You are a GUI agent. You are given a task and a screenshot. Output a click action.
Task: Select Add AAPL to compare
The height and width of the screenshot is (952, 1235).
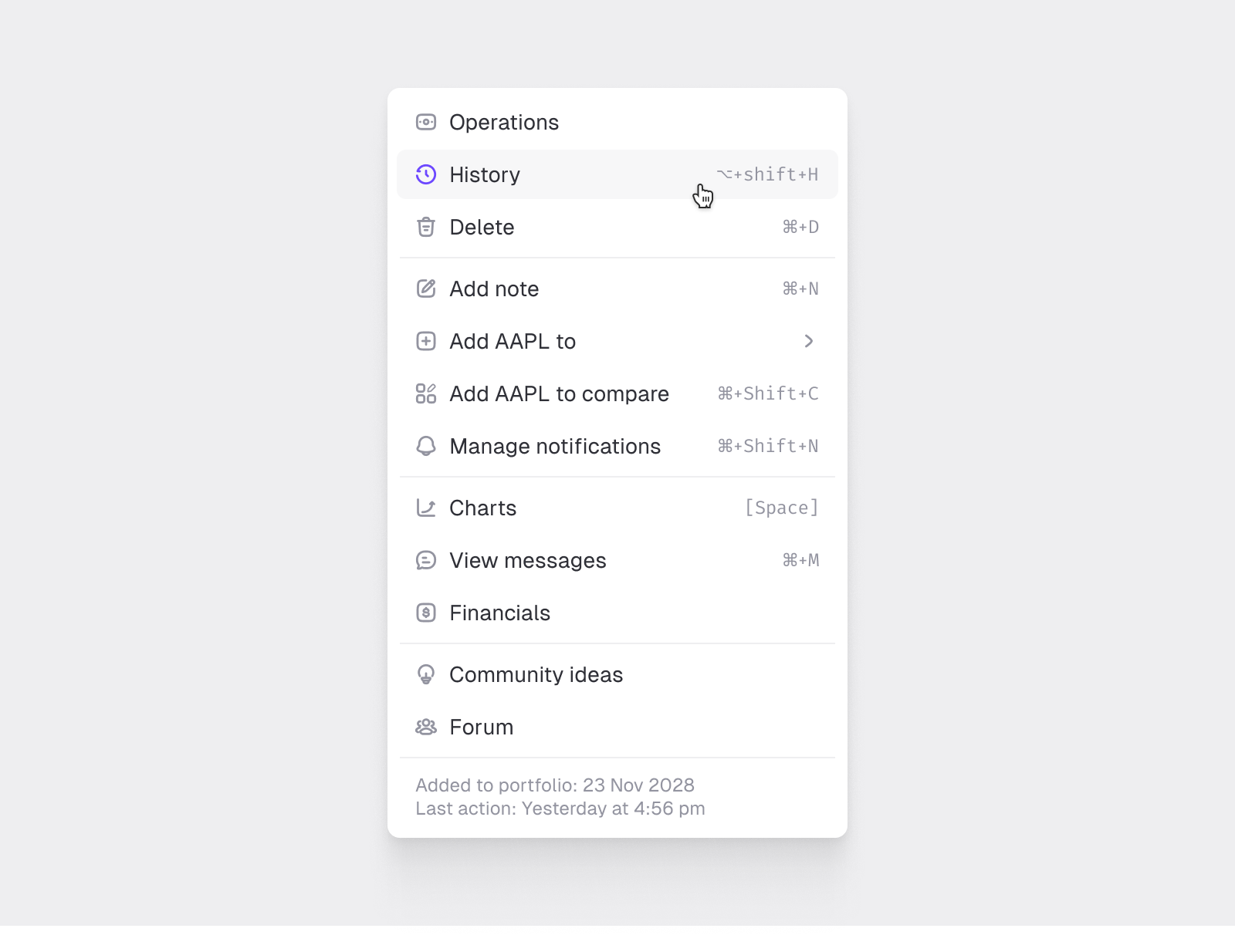tap(560, 393)
